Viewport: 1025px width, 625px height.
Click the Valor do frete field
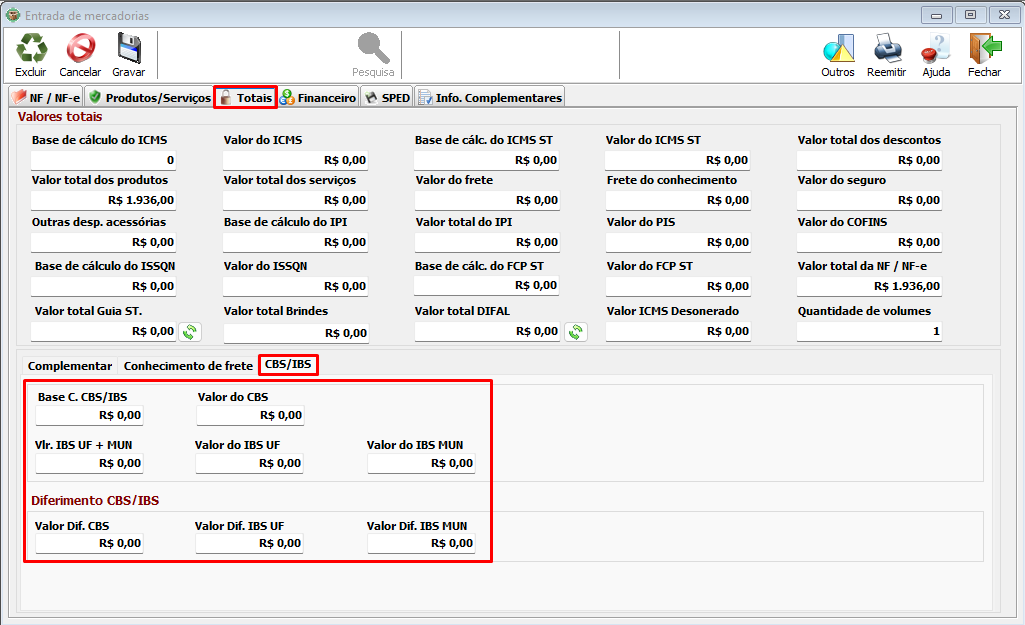pyautogui.click(x=487, y=200)
